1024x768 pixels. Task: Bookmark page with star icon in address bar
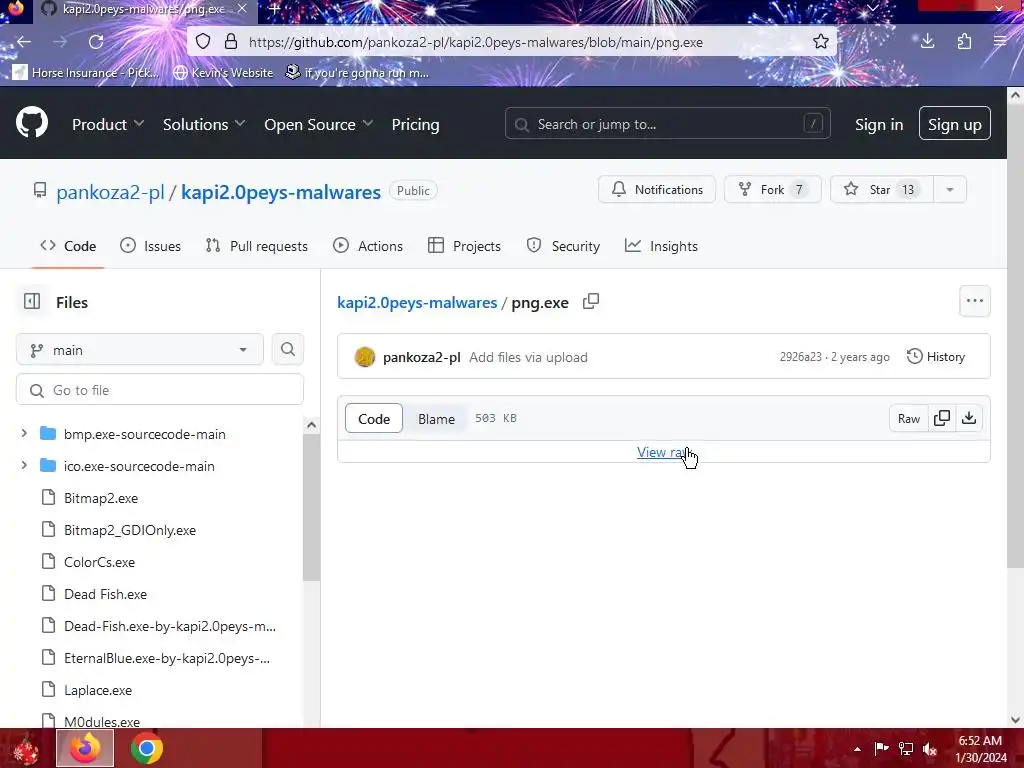(x=820, y=42)
